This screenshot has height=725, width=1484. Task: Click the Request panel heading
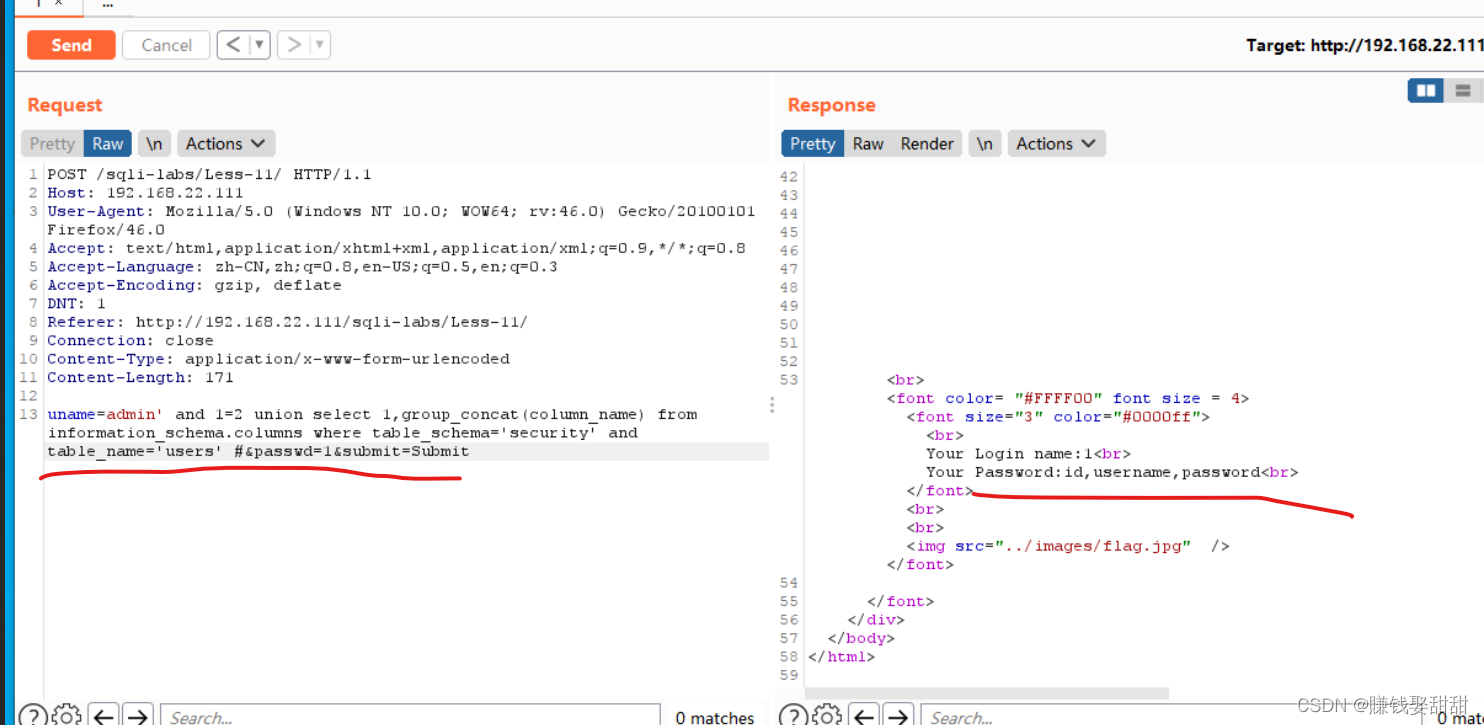tap(65, 105)
